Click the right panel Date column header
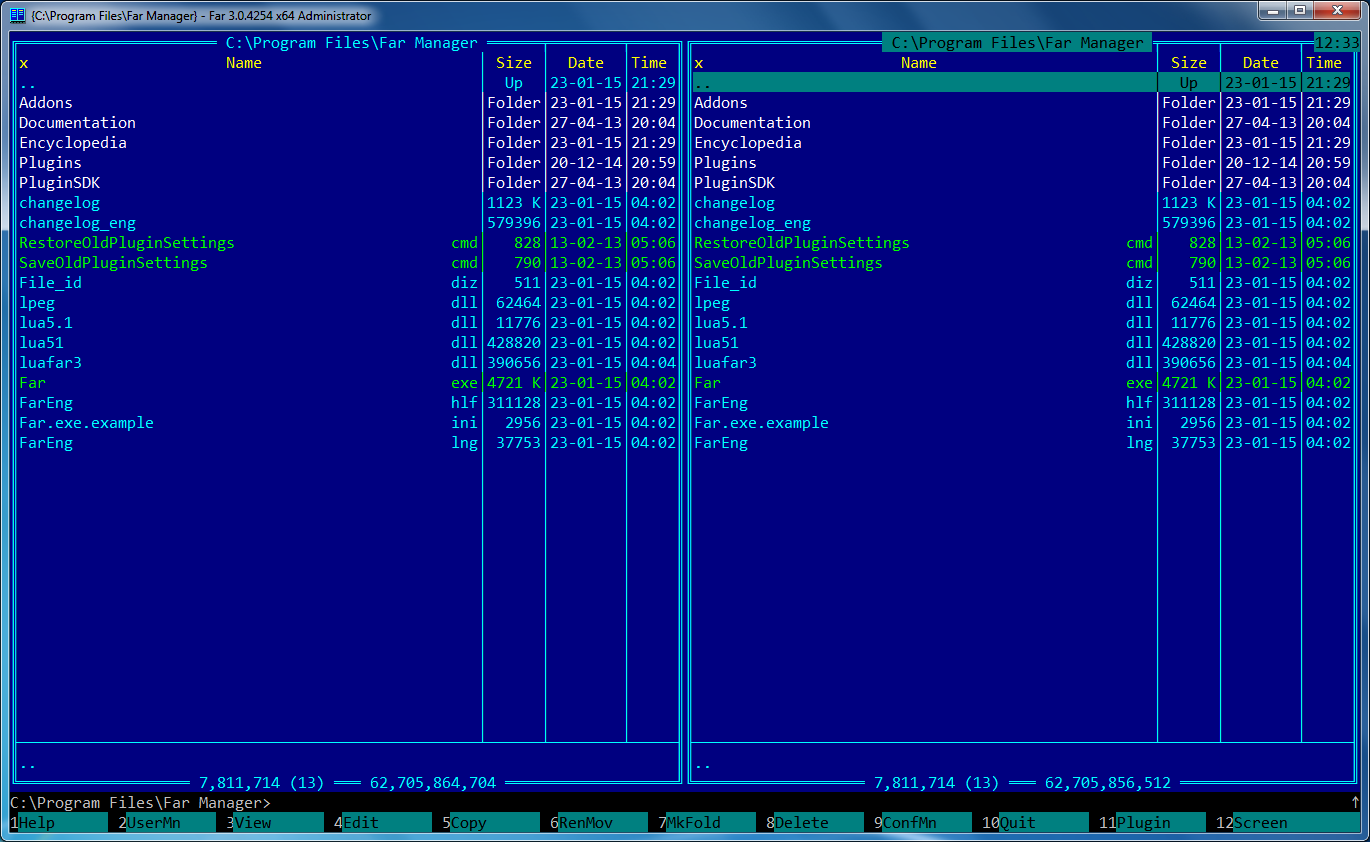Screen dimensions: 1370x842 [x=1261, y=63]
